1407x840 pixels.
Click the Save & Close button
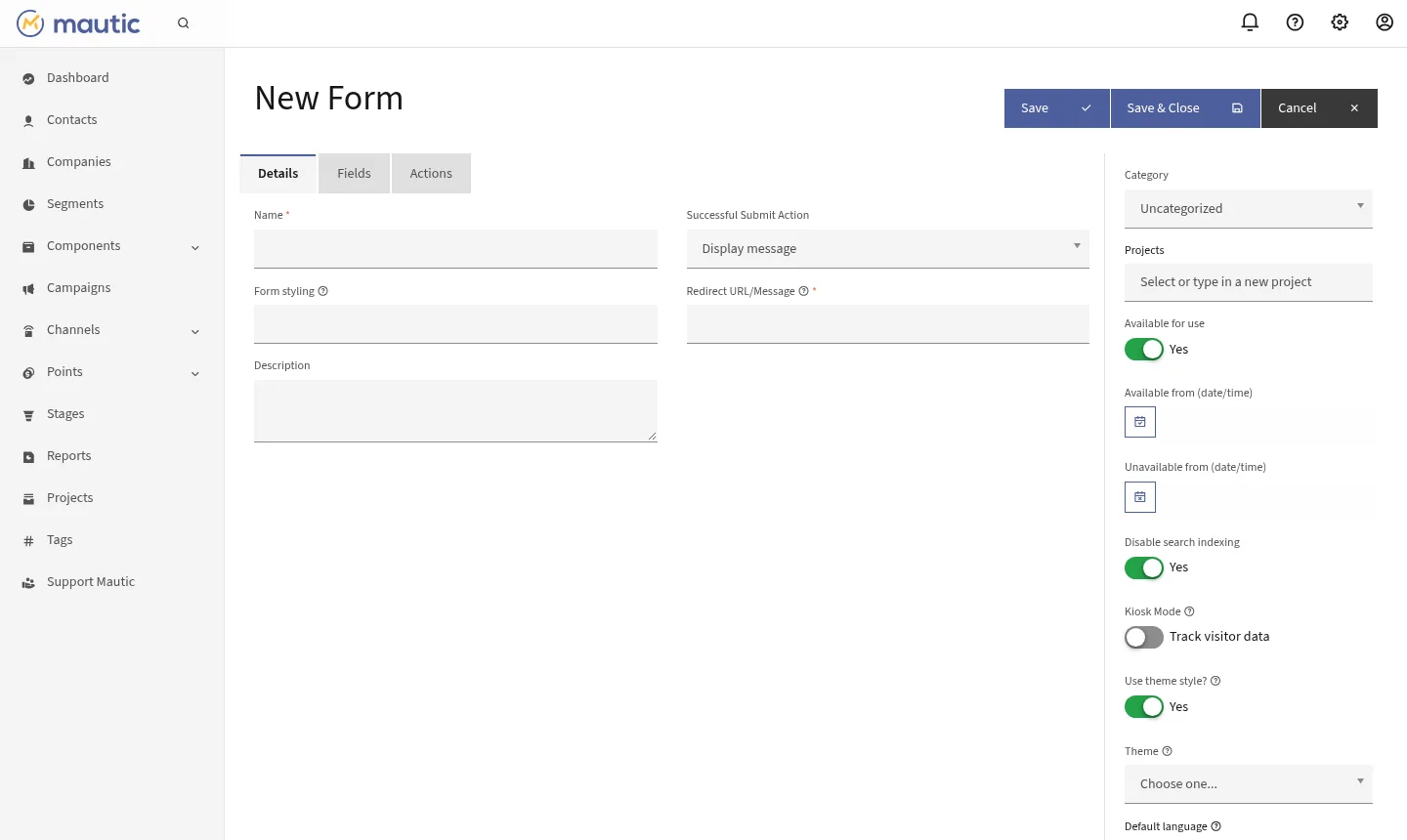pyautogui.click(x=1185, y=108)
